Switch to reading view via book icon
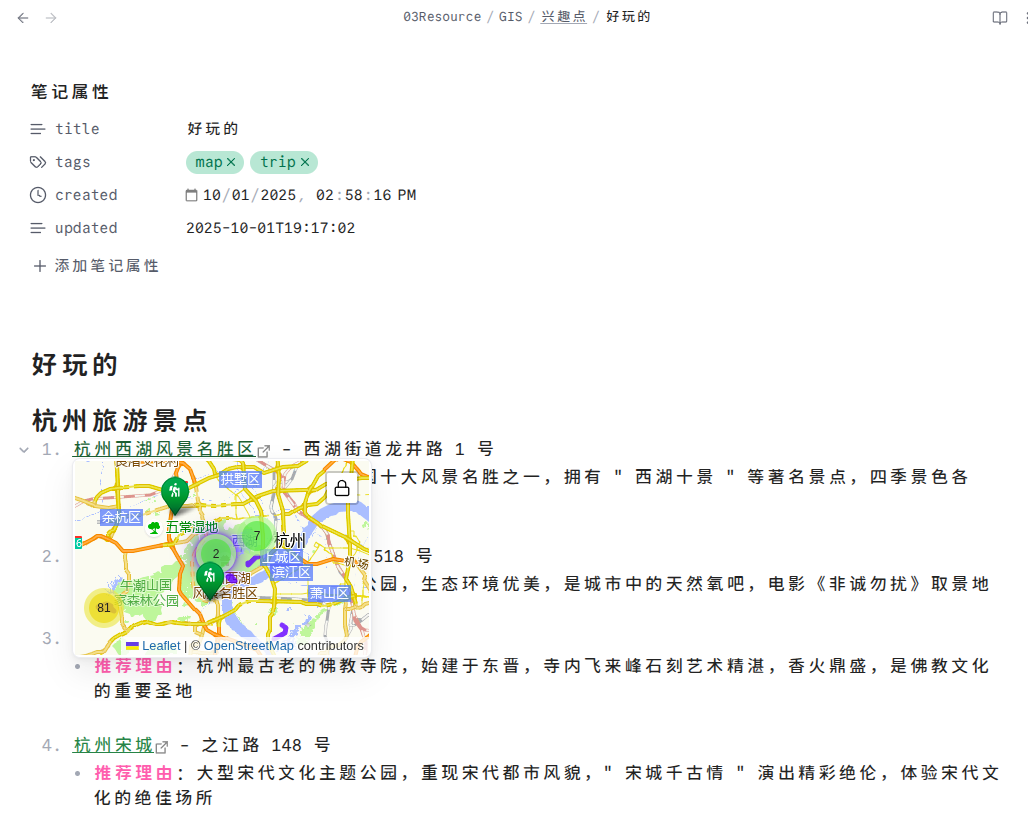Viewport: 1028px width, 822px height. 999,17
